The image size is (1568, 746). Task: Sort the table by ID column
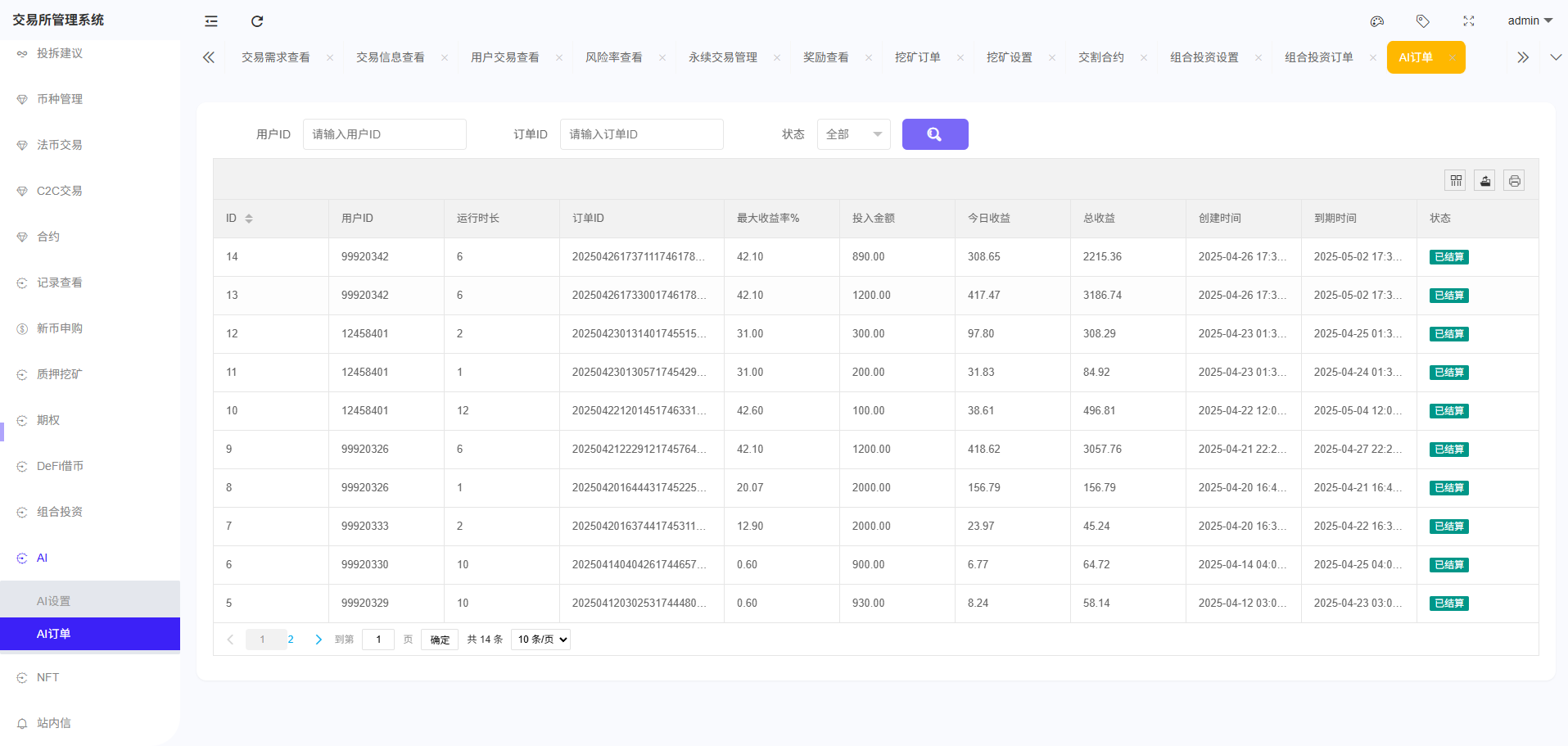249,218
